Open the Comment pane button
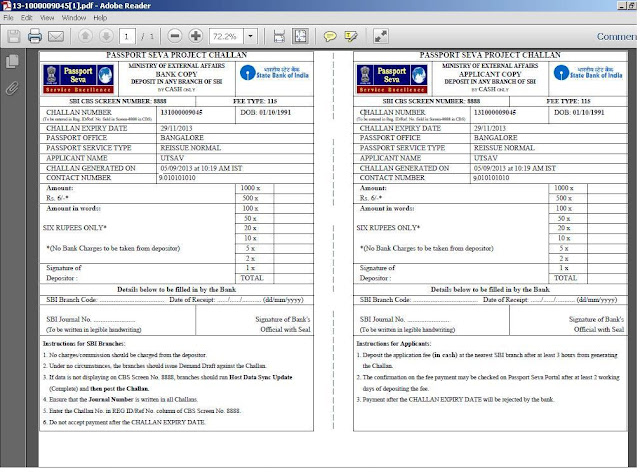Image resolution: width=640 pixels, height=472 pixels. [x=617, y=36]
